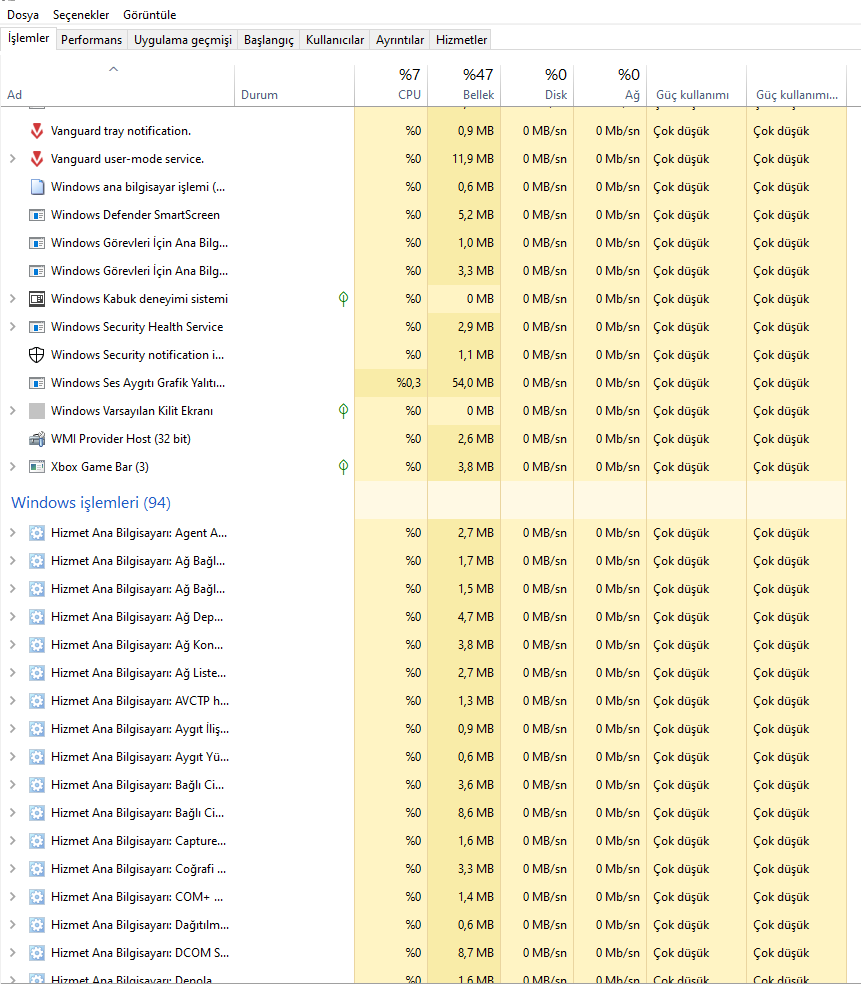Expand the Windows Security Health Service row
This screenshot has height=984, width=861.
[13, 327]
